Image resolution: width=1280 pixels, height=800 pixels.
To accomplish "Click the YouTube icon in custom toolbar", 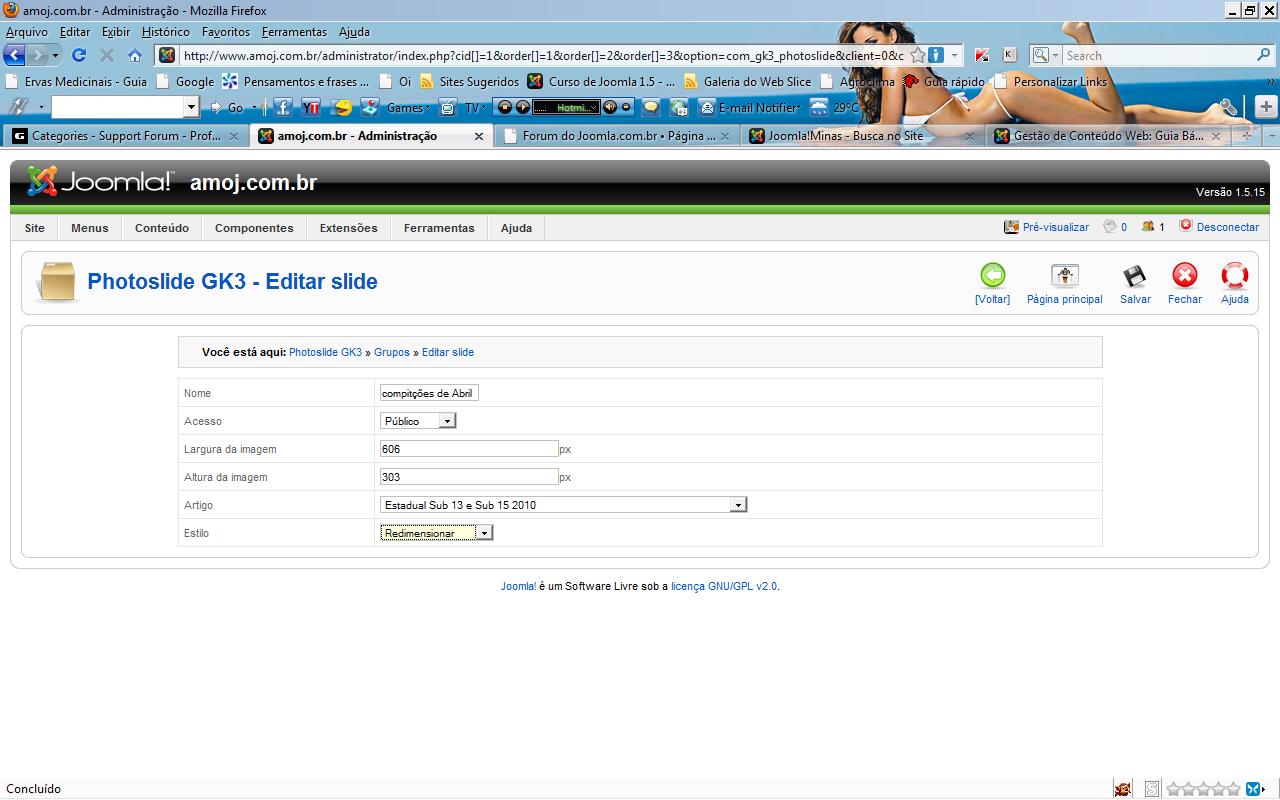I will pyautogui.click(x=311, y=107).
